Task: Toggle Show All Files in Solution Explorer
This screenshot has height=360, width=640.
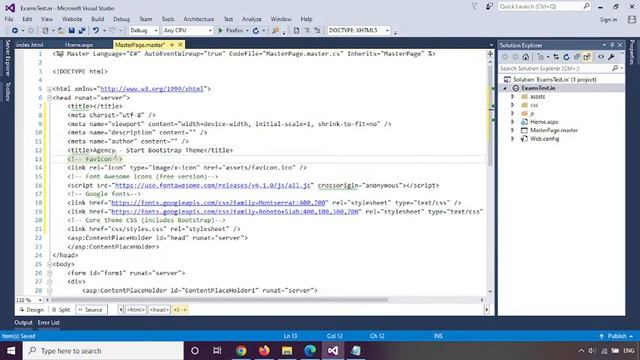Action: coord(587,57)
